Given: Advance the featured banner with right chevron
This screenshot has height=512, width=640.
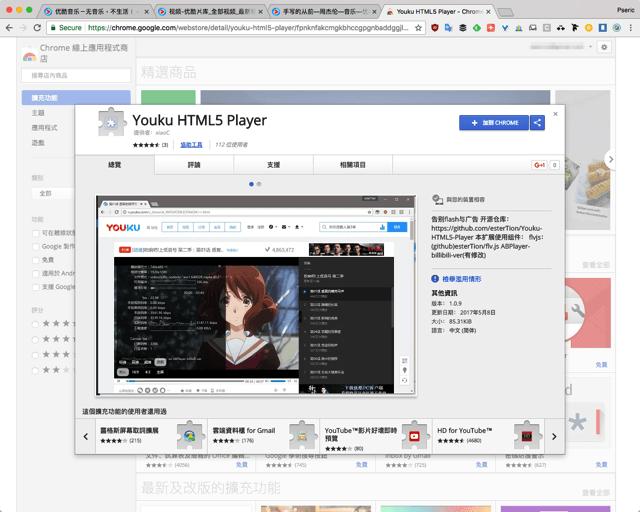Looking at the screenshot, I should tap(610, 159).
